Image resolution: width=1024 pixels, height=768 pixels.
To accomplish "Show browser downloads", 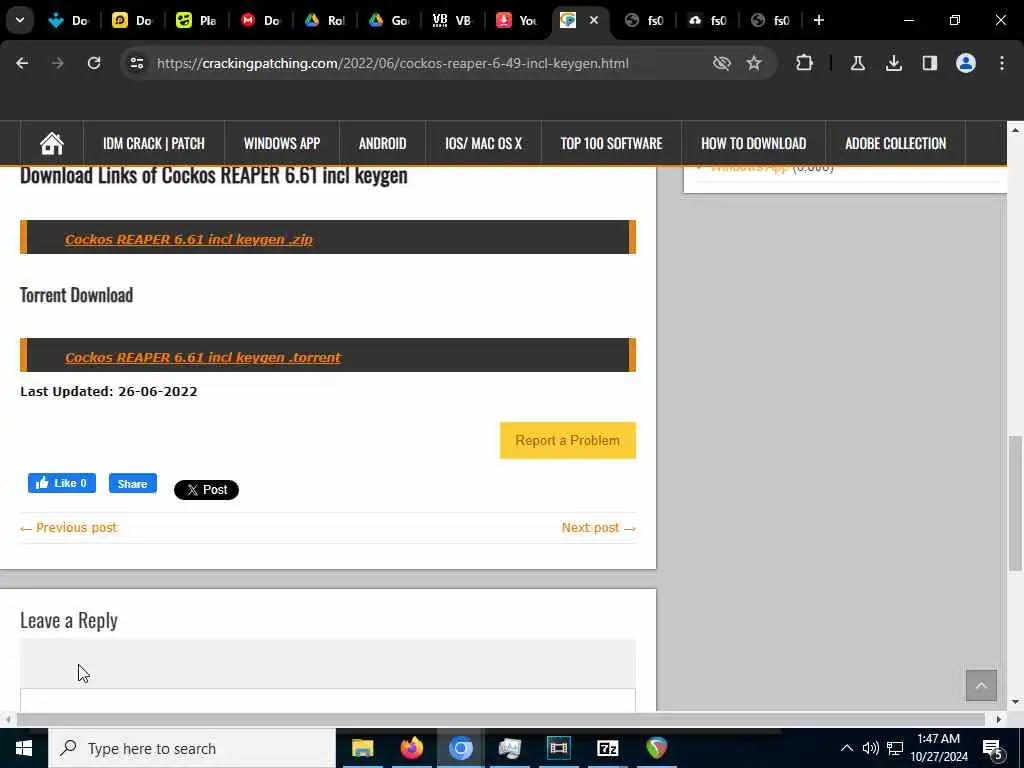I will click(893, 63).
